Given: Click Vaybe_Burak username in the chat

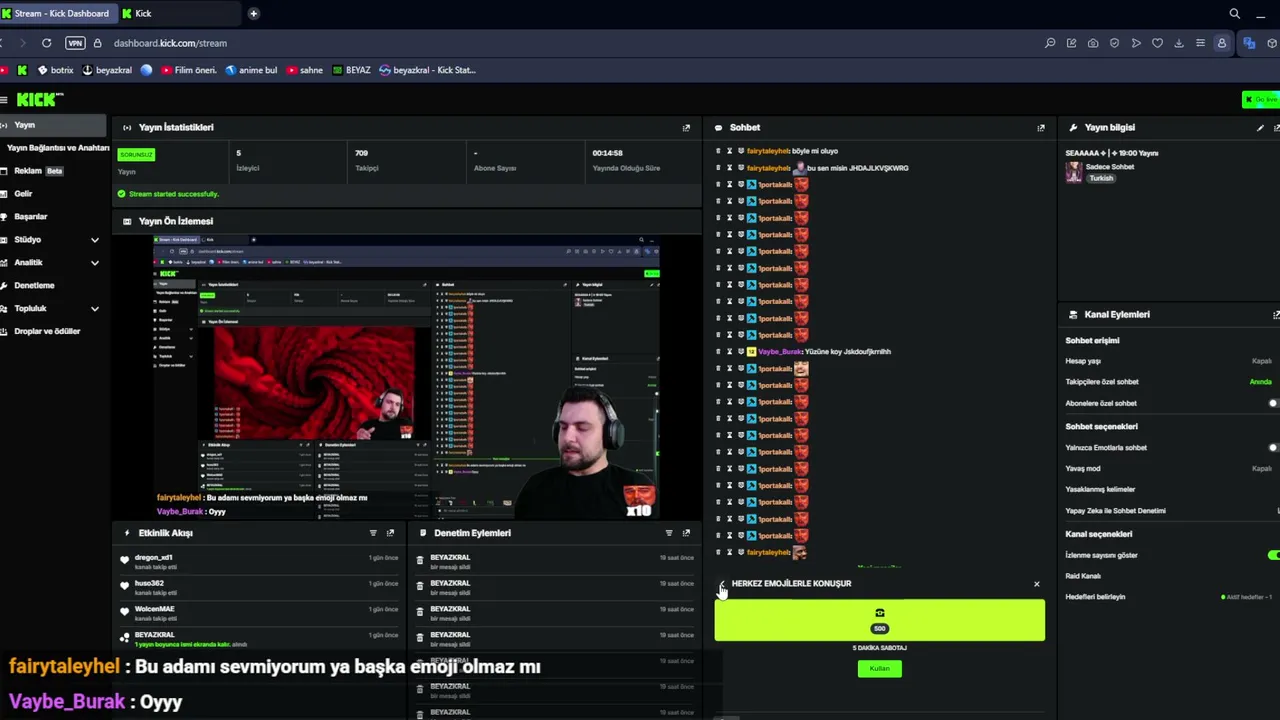Looking at the screenshot, I should [x=780, y=352].
